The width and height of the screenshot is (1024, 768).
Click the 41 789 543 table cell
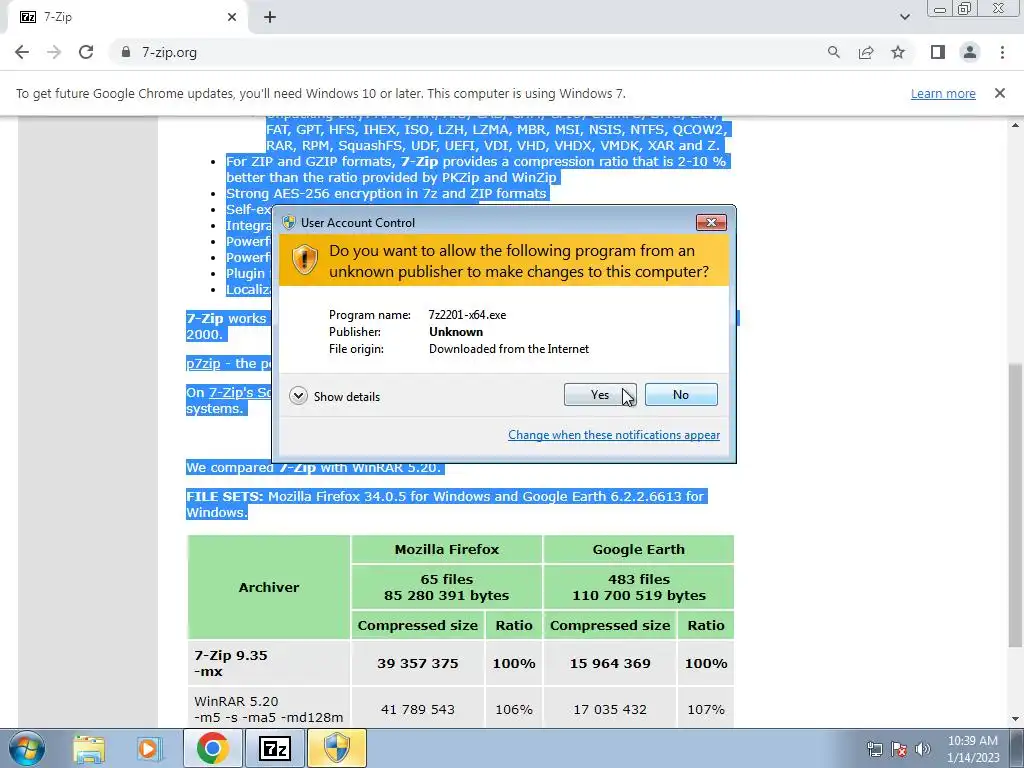[418, 709]
